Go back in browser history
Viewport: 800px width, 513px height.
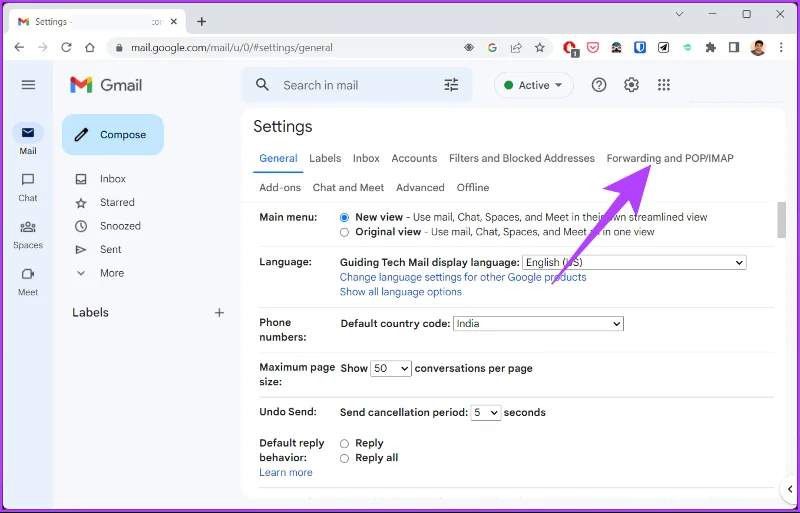pos(19,47)
